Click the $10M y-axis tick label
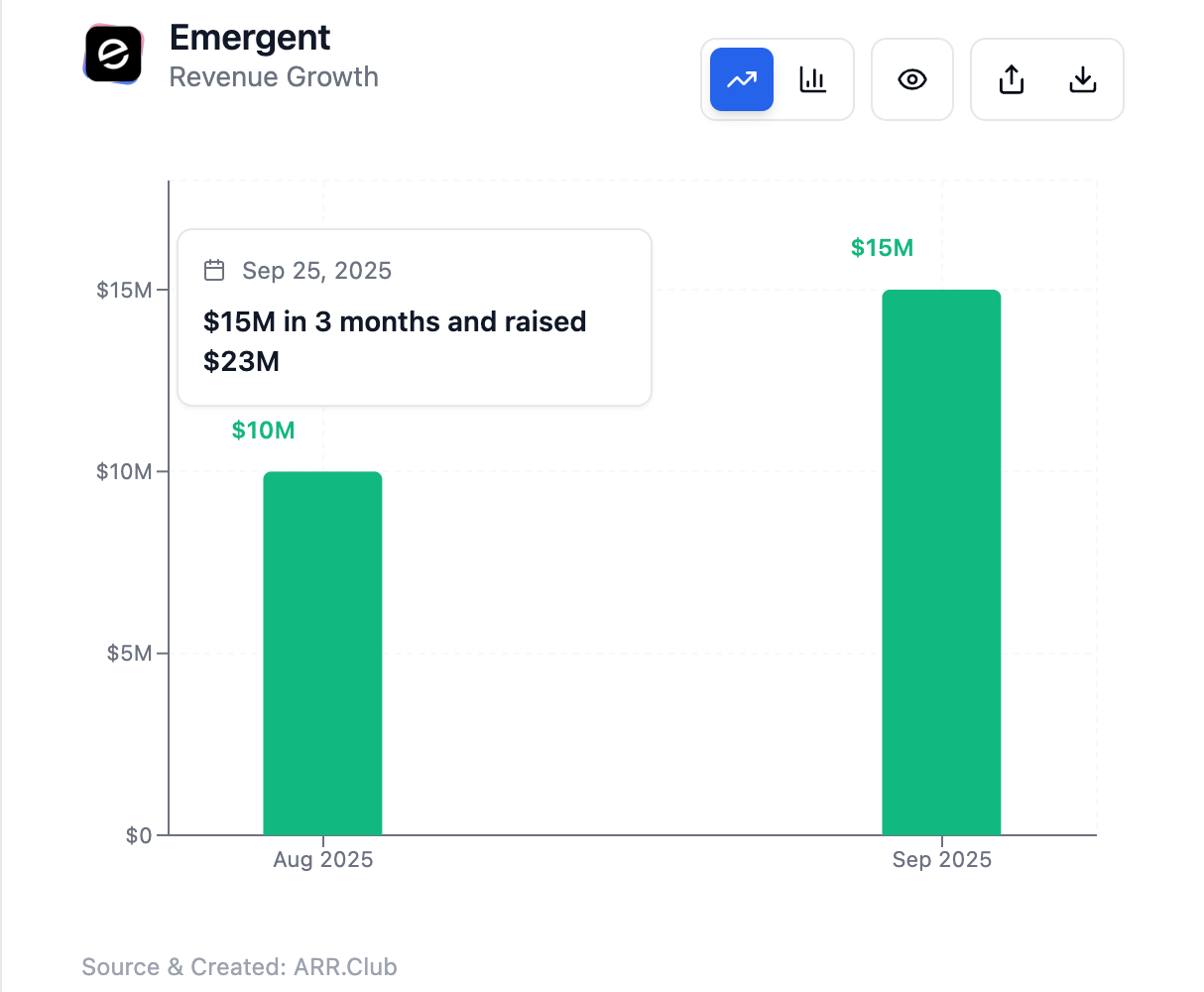1204x992 pixels. (x=124, y=471)
